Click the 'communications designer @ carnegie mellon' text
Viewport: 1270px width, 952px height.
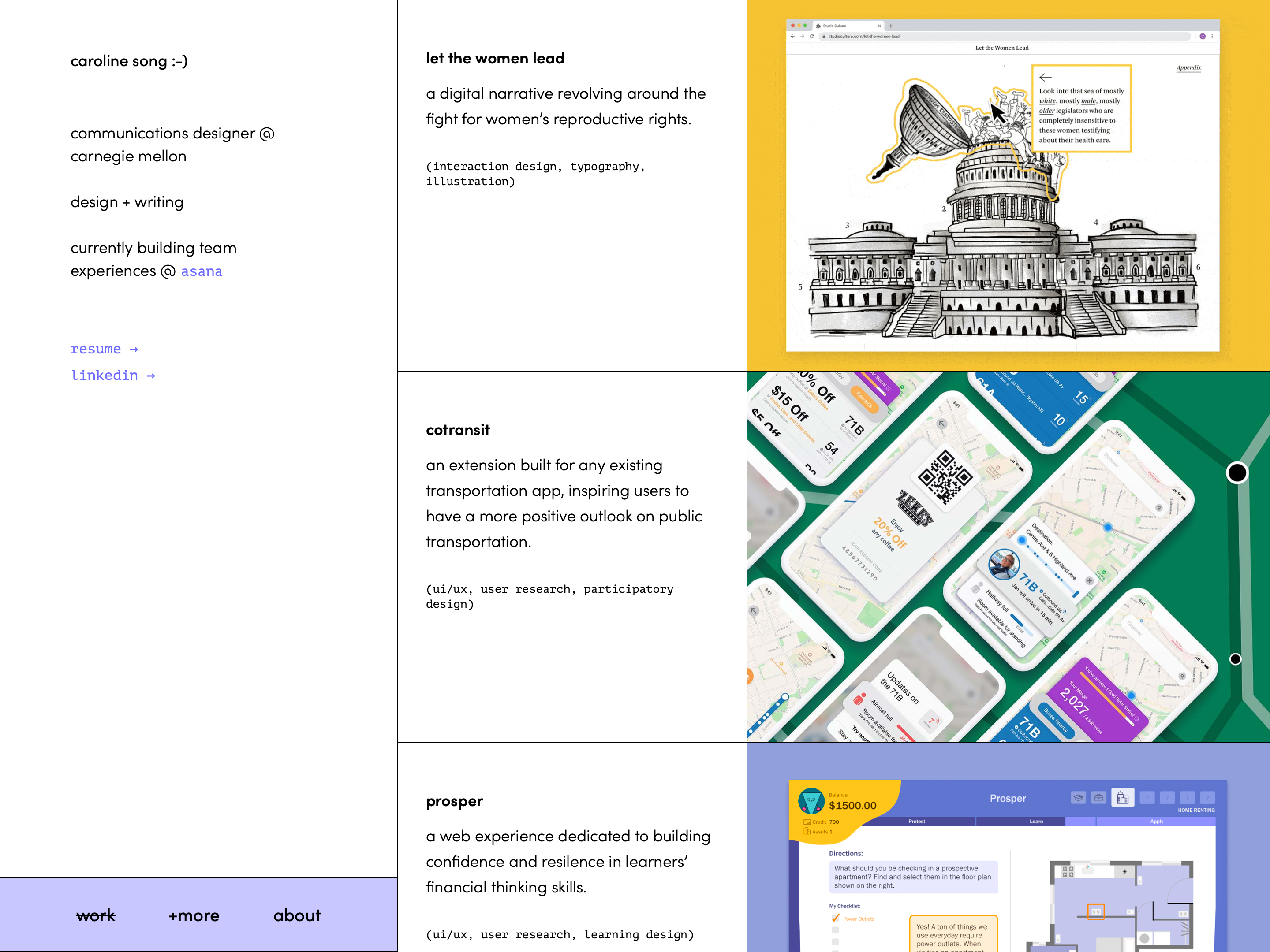(172, 145)
